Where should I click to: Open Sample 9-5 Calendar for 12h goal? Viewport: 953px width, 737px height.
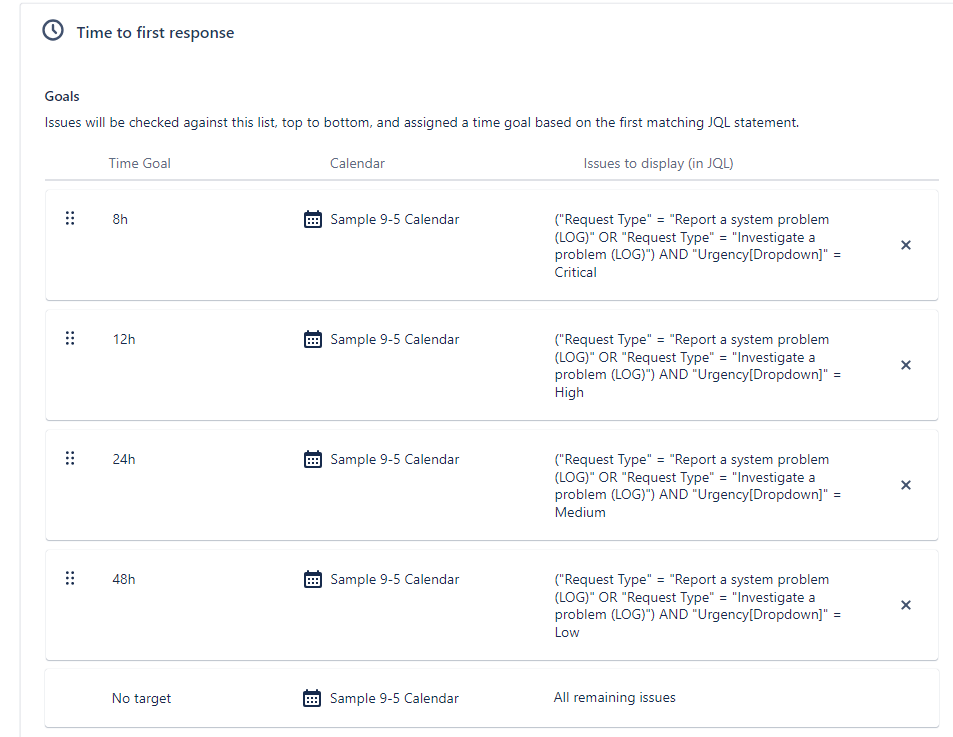pyautogui.click(x=395, y=339)
